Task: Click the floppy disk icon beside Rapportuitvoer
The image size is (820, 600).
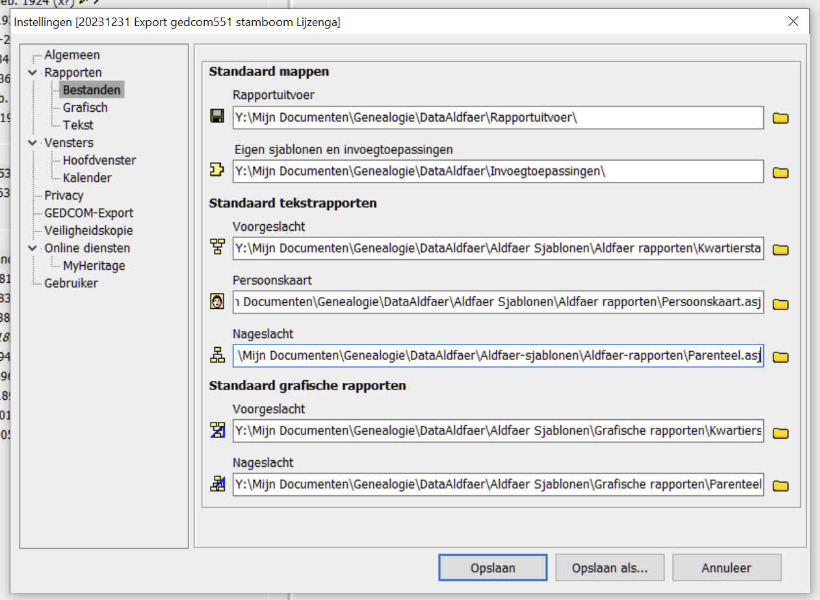Action: (x=217, y=118)
